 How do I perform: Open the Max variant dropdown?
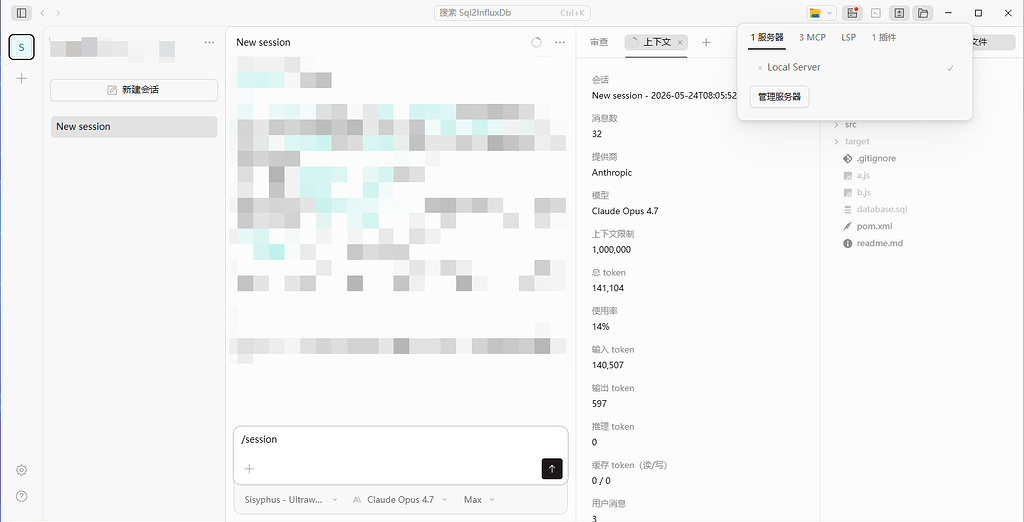coord(479,500)
